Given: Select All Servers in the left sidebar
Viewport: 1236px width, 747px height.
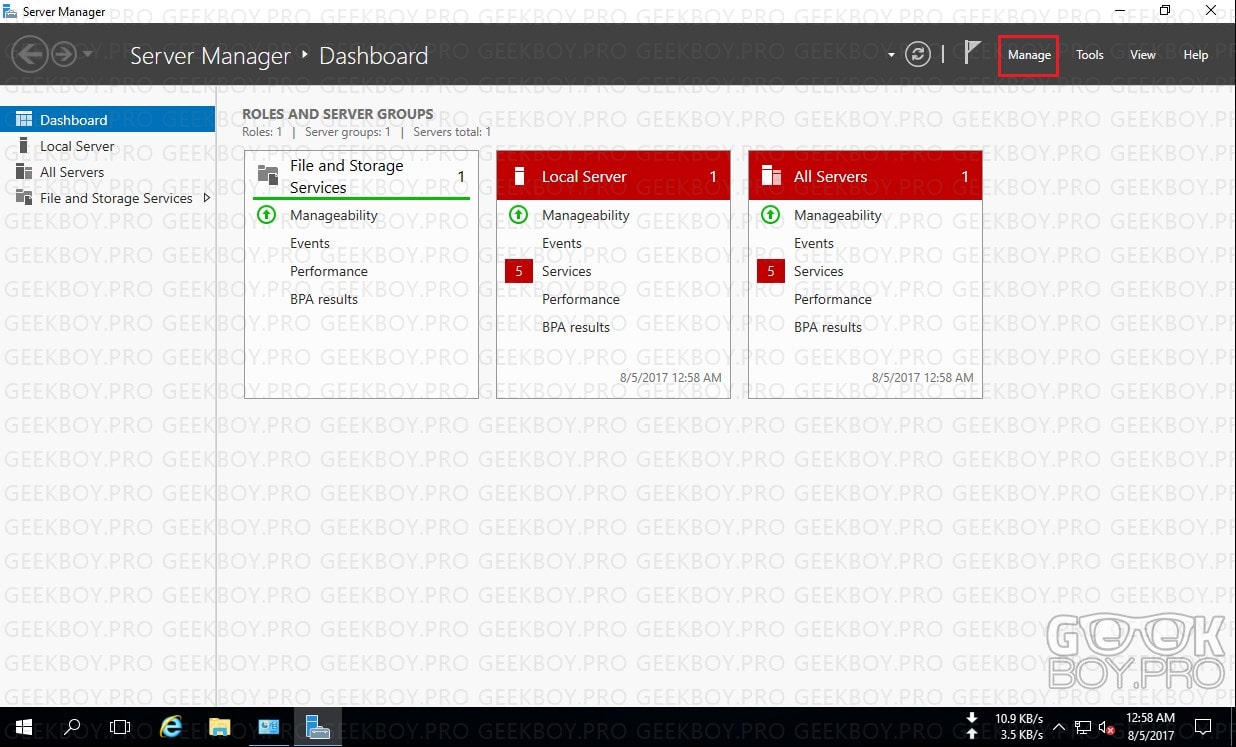Looking at the screenshot, I should [107, 172].
